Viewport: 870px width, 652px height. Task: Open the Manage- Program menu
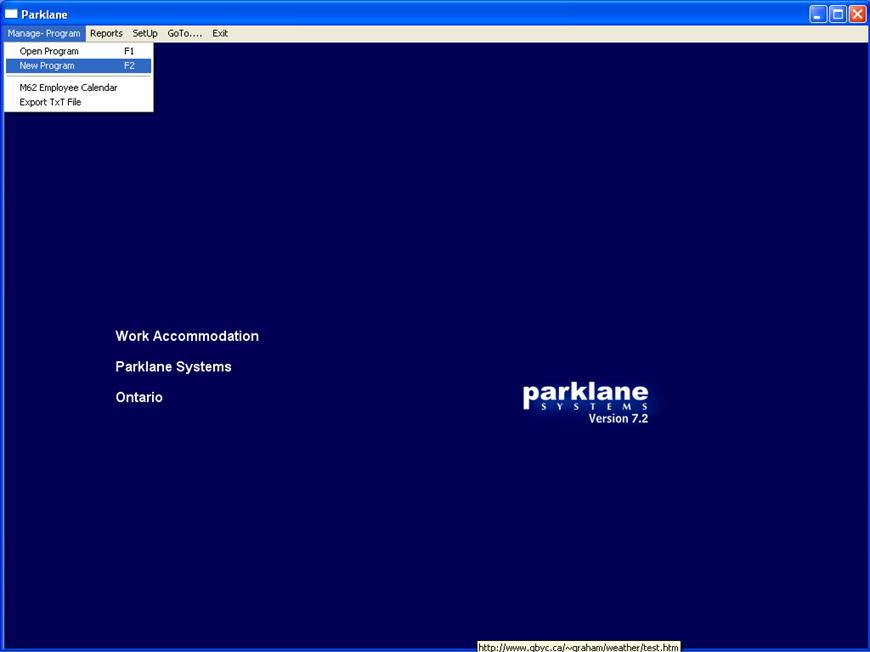click(44, 33)
